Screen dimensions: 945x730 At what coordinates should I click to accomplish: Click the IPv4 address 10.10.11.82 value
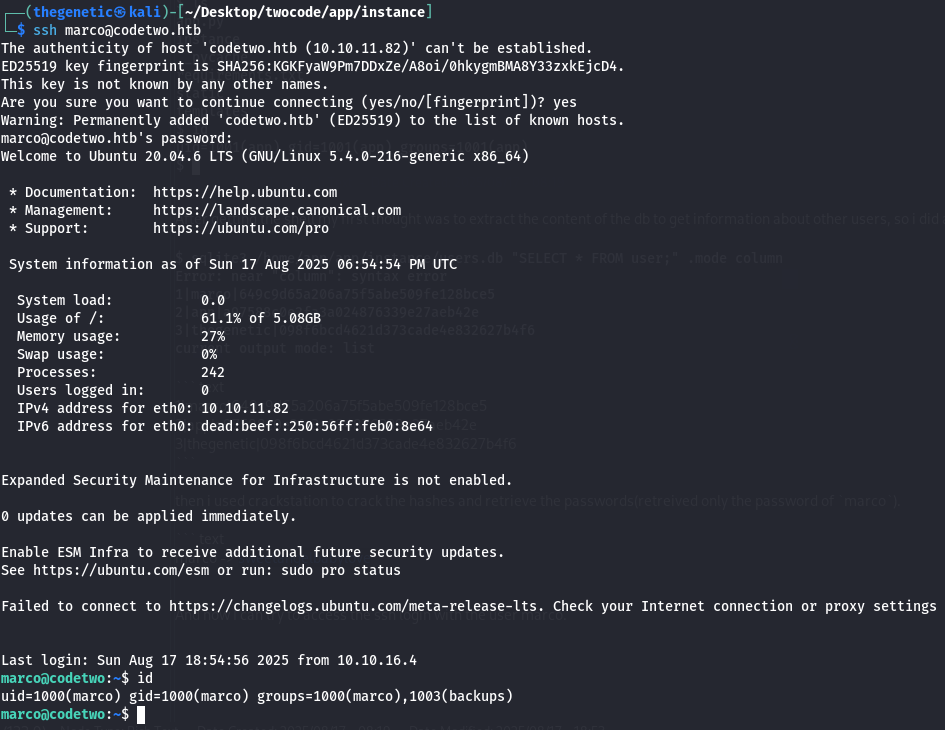point(245,409)
